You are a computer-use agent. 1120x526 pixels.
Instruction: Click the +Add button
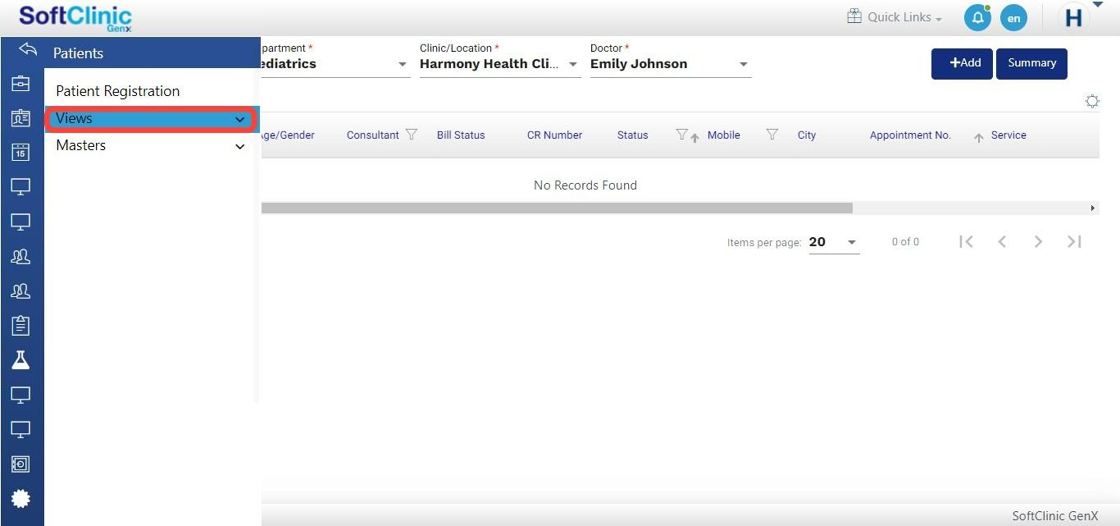point(961,64)
